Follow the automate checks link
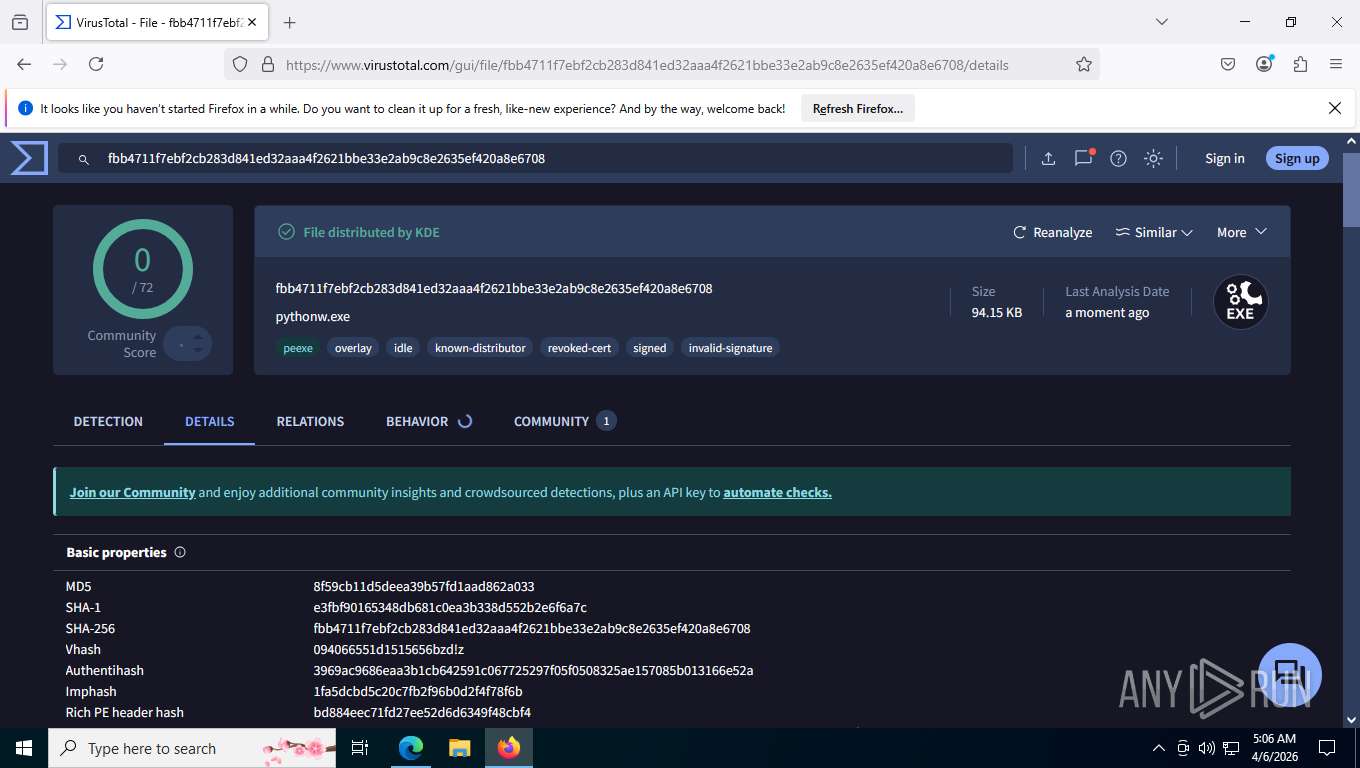 point(777,492)
